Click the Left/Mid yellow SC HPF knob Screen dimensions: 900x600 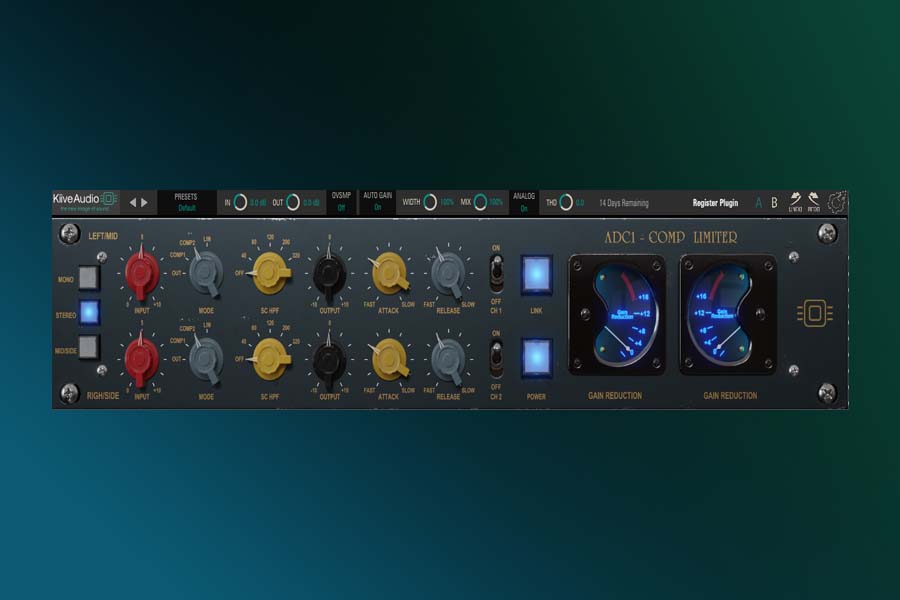271,273
